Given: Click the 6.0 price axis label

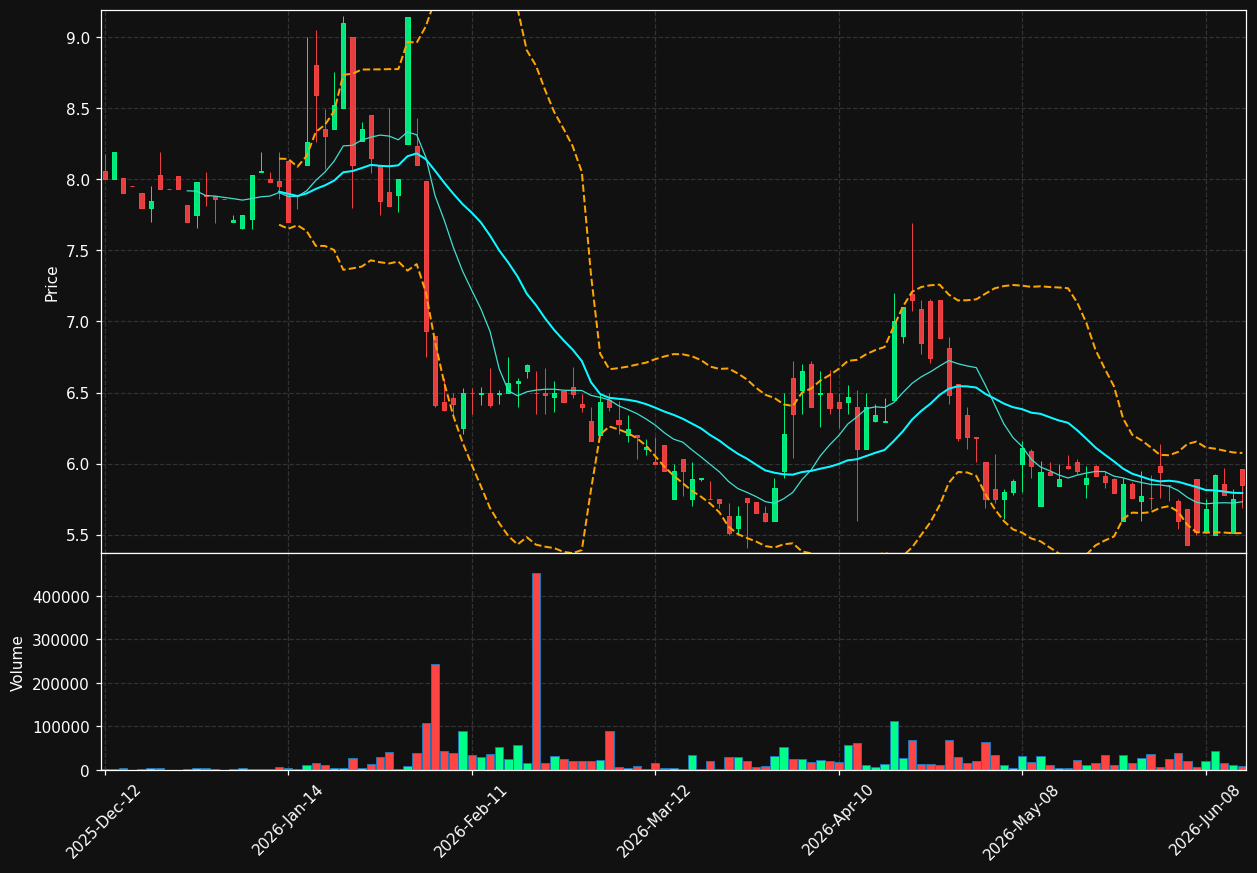Looking at the screenshot, I should (x=78, y=464).
